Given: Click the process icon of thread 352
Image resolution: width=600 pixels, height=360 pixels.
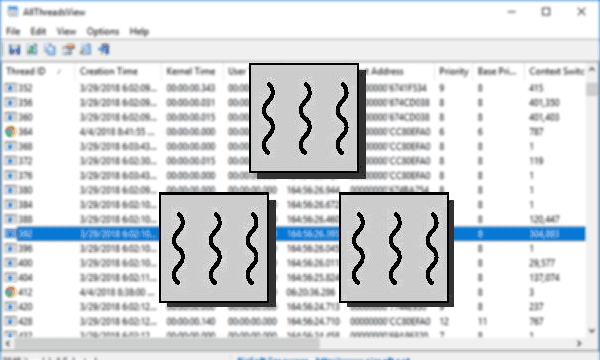Looking at the screenshot, I should pyautogui.click(x=11, y=88).
